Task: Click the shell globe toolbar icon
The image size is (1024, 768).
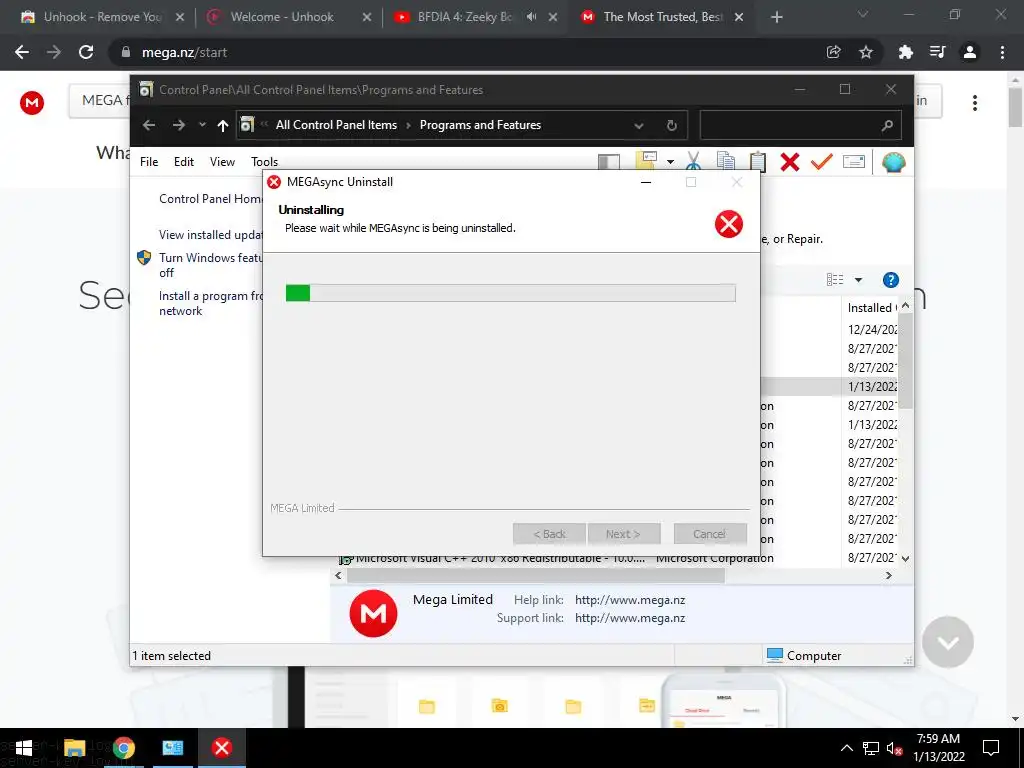Action: pyautogui.click(x=893, y=162)
